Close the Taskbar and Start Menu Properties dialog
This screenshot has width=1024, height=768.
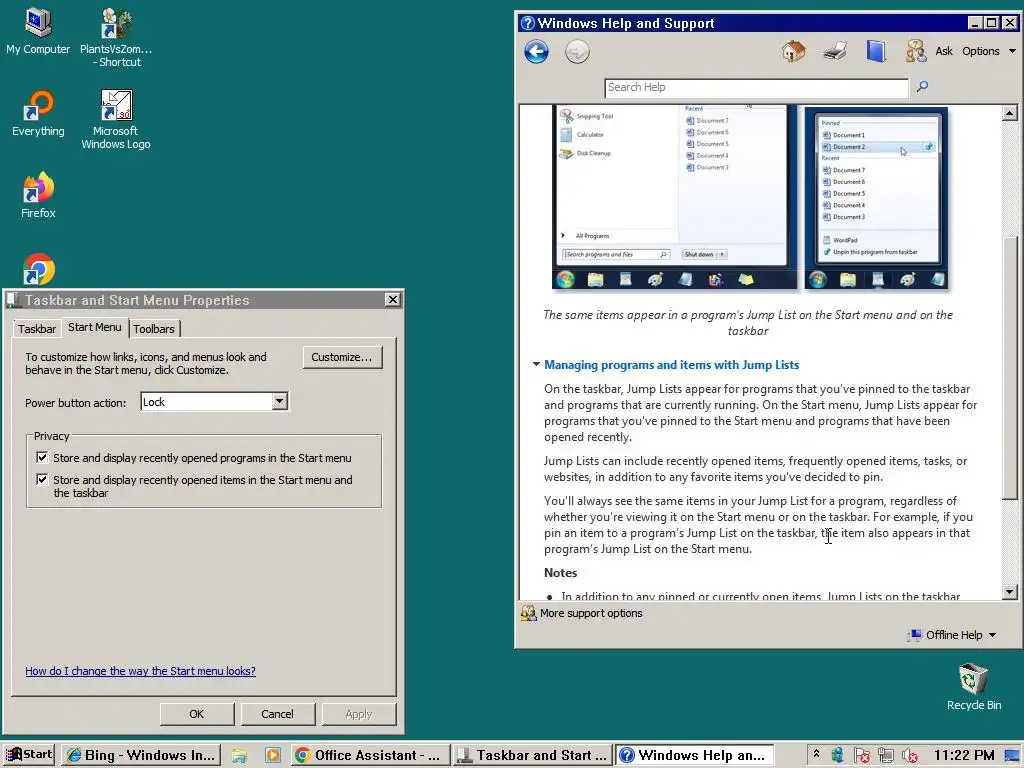[392, 299]
